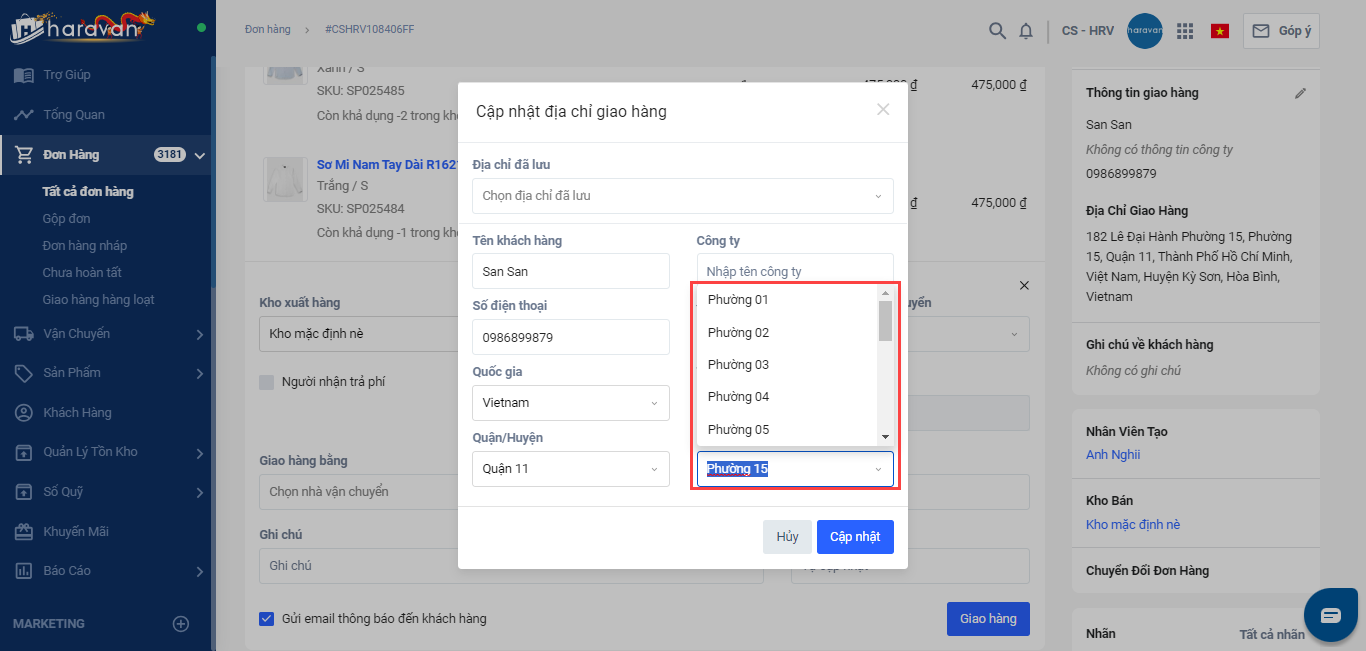
Task: Click the "Cập nhật" button
Action: tap(855, 537)
